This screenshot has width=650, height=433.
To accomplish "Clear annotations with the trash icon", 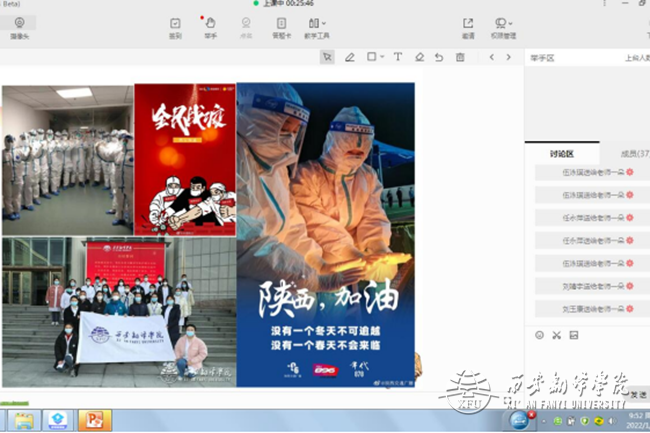I will (460, 57).
